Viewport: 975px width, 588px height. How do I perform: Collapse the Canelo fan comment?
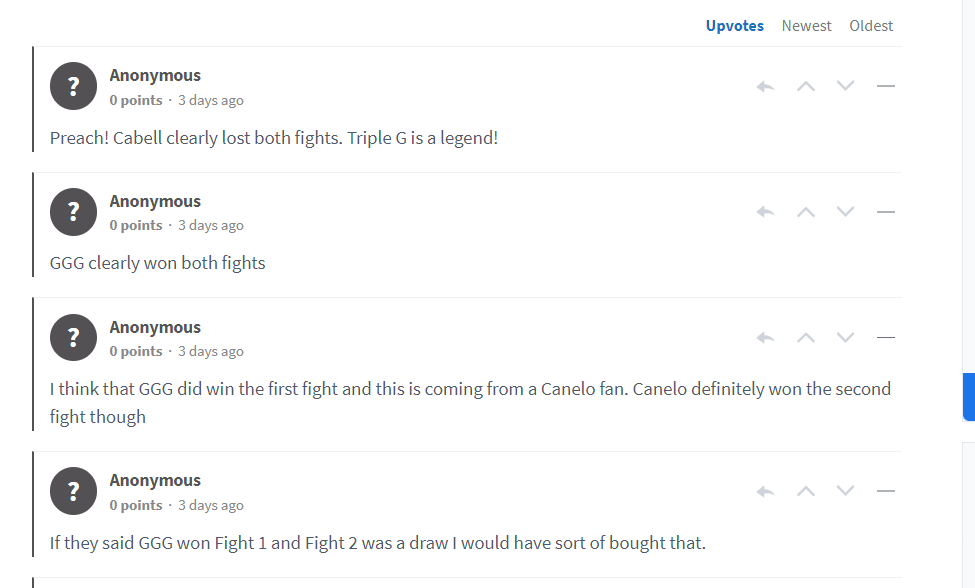pos(885,338)
